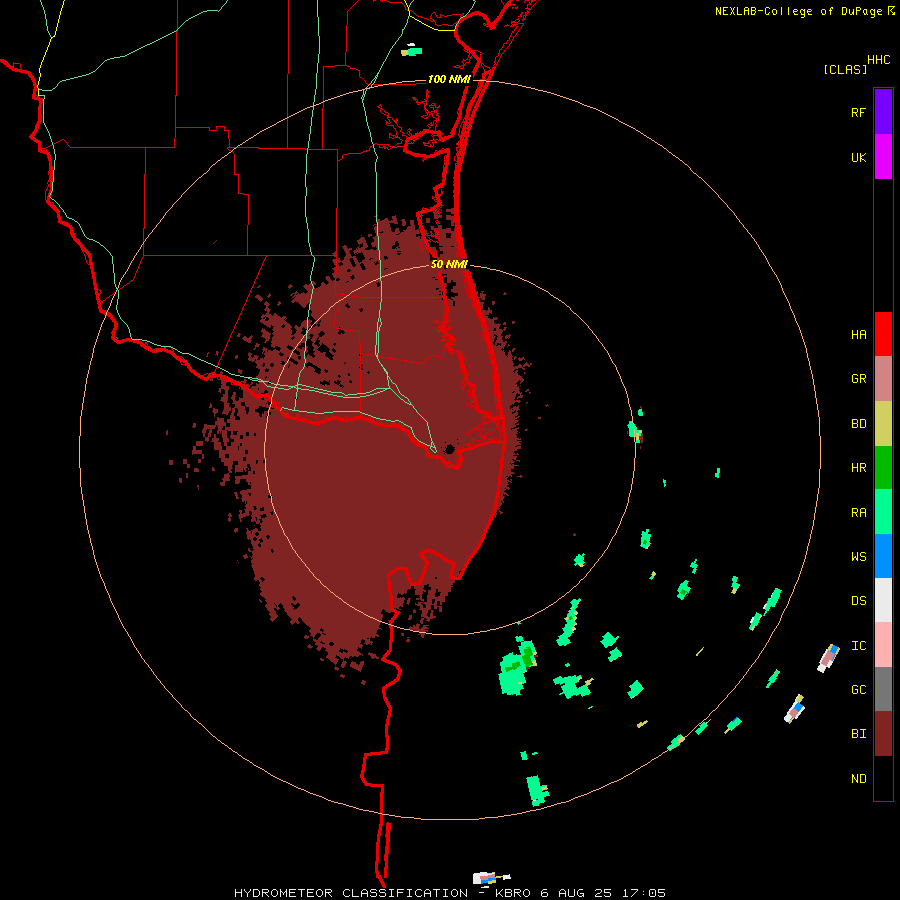
Task: Click the [CLAS] label above legend
Action: pyautogui.click(x=845, y=69)
